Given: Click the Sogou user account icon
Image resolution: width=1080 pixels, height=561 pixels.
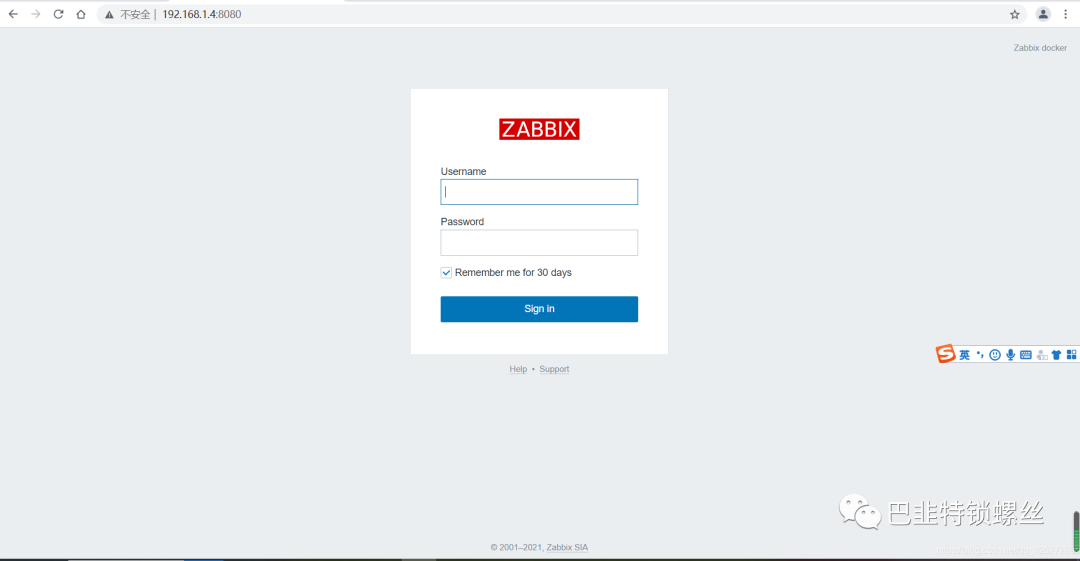Looking at the screenshot, I should point(1041,355).
